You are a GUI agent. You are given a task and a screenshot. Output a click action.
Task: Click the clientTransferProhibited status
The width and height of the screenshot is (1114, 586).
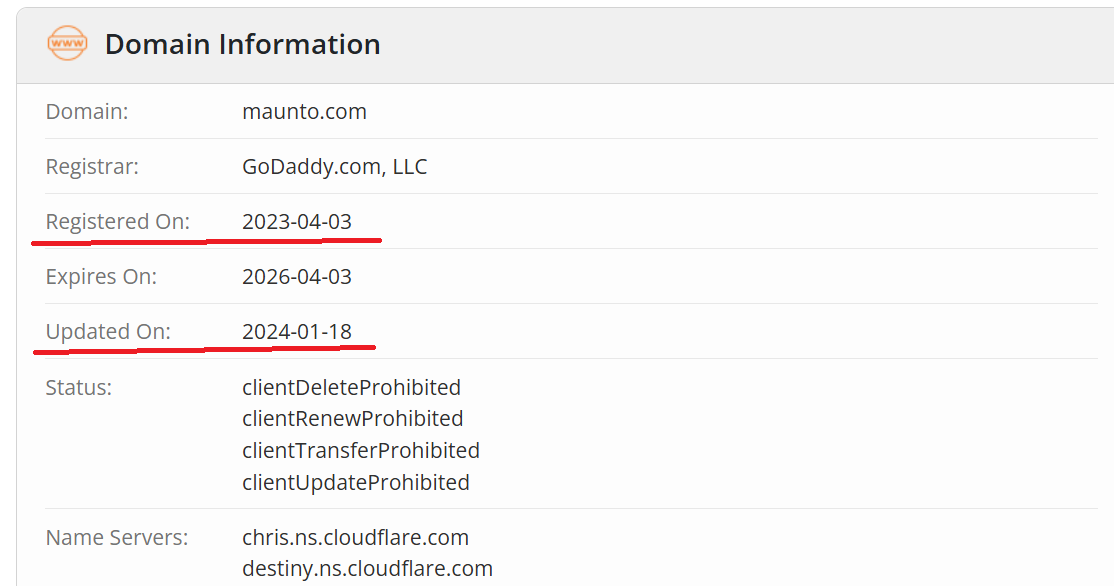(x=360, y=450)
